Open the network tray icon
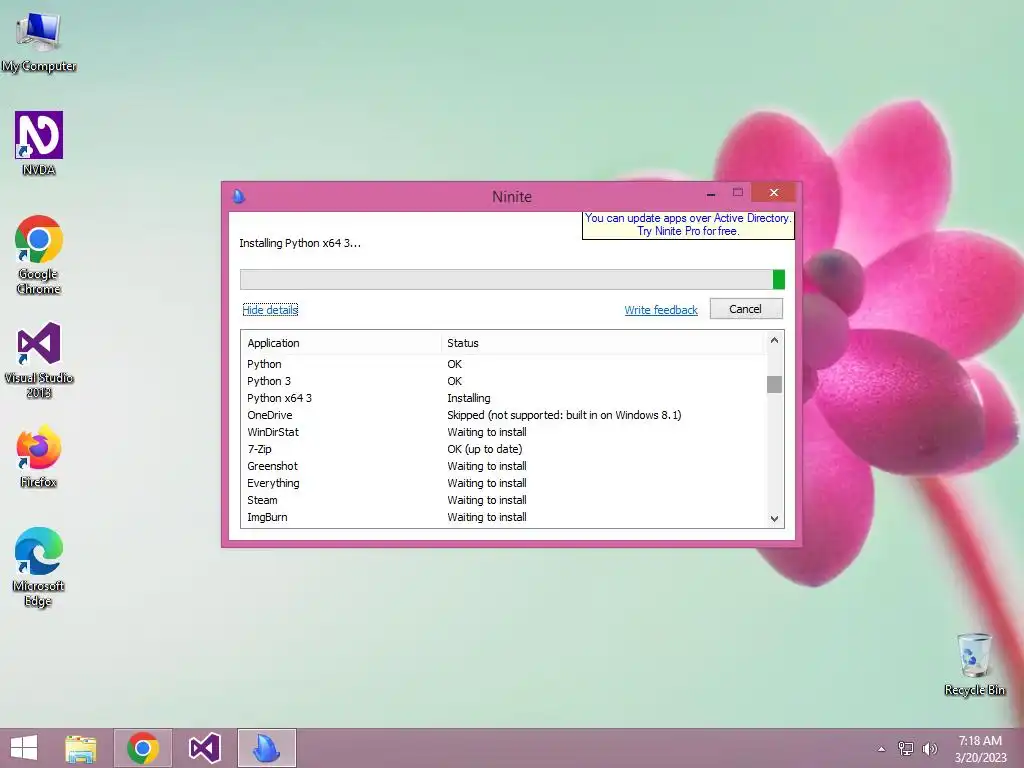This screenshot has width=1024, height=768. coord(905,748)
